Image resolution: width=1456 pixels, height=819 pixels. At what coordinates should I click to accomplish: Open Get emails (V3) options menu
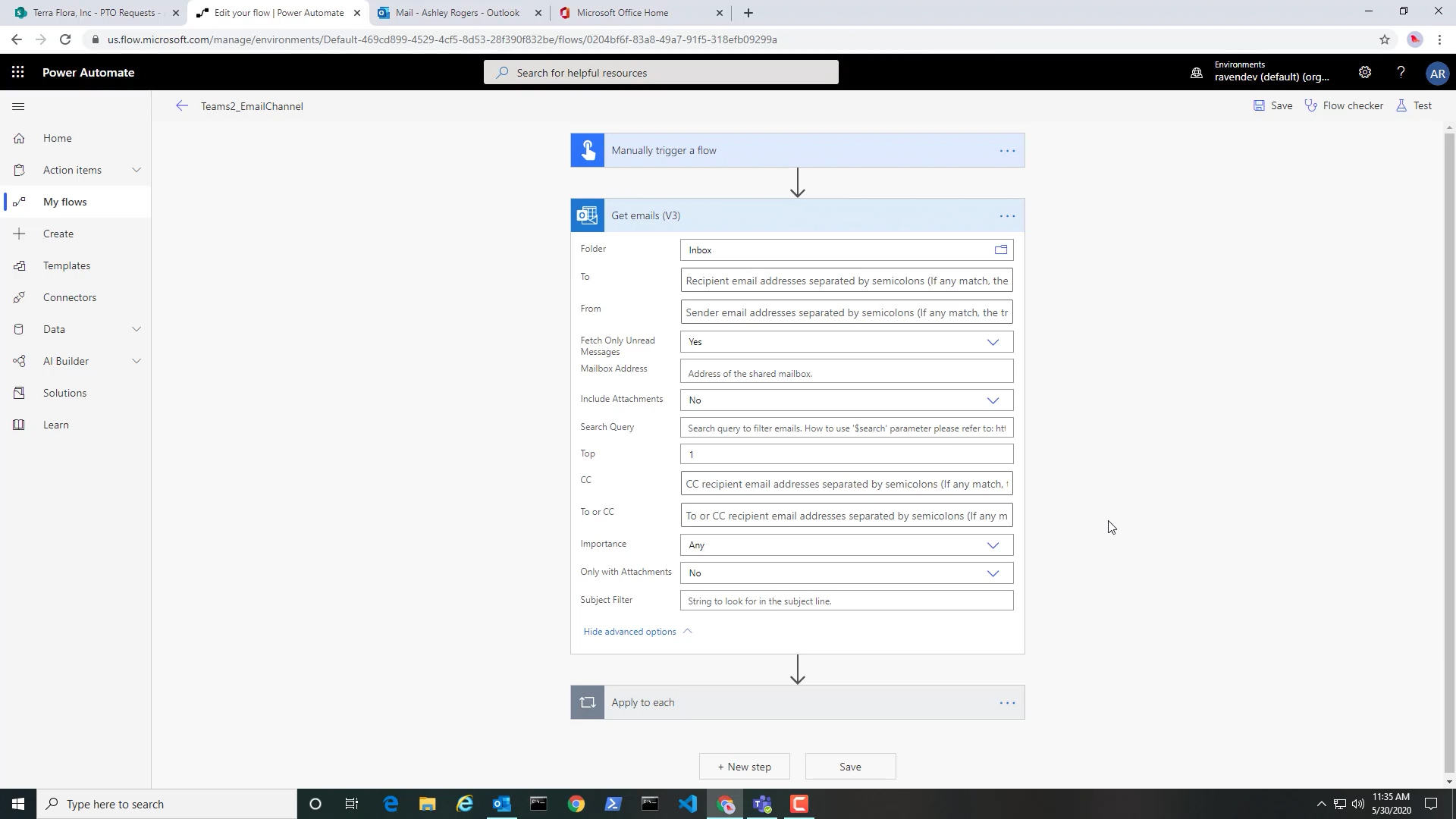pos(1007,216)
